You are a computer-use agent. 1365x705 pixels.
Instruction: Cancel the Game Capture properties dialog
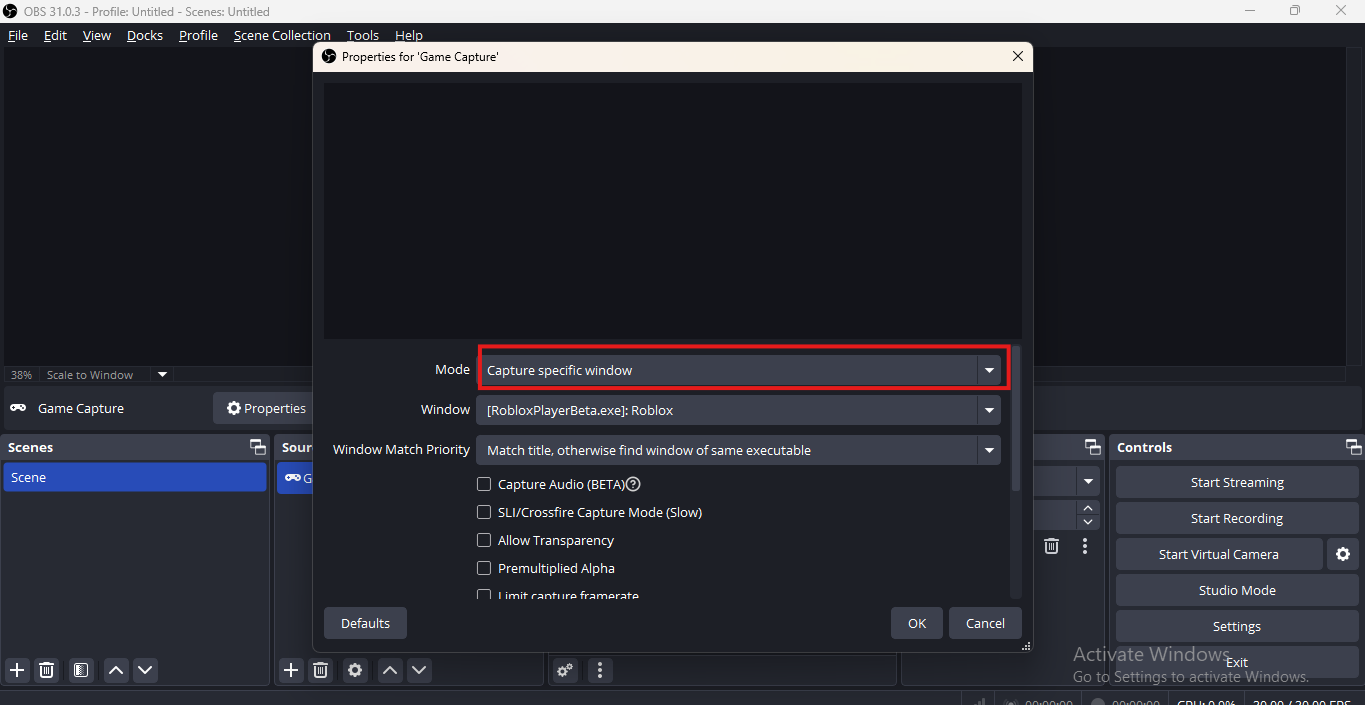985,623
